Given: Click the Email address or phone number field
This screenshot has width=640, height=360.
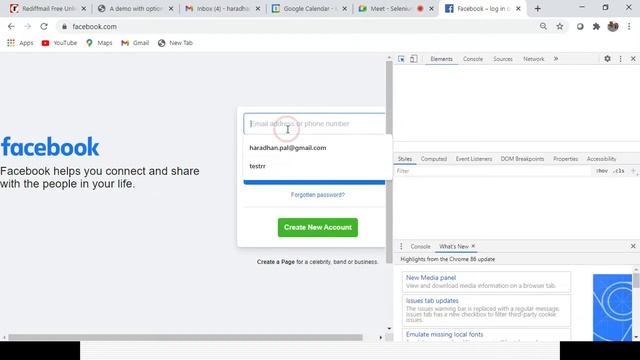Looking at the screenshot, I should click(314, 124).
